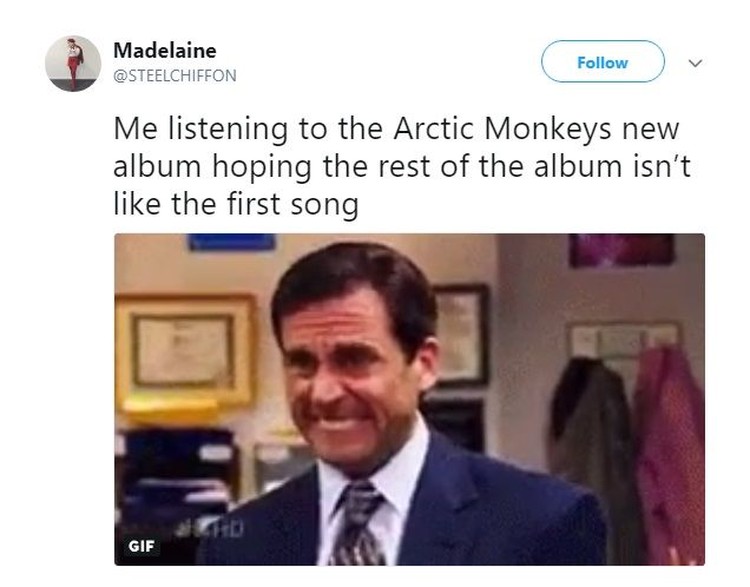Click the words 'Me listening' in the tweet
750x587 pixels.
[x=201, y=129]
